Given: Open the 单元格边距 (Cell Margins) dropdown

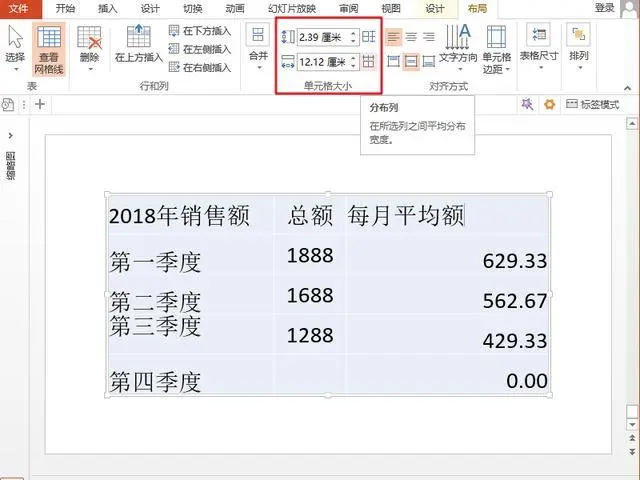Looking at the screenshot, I should [x=496, y=49].
